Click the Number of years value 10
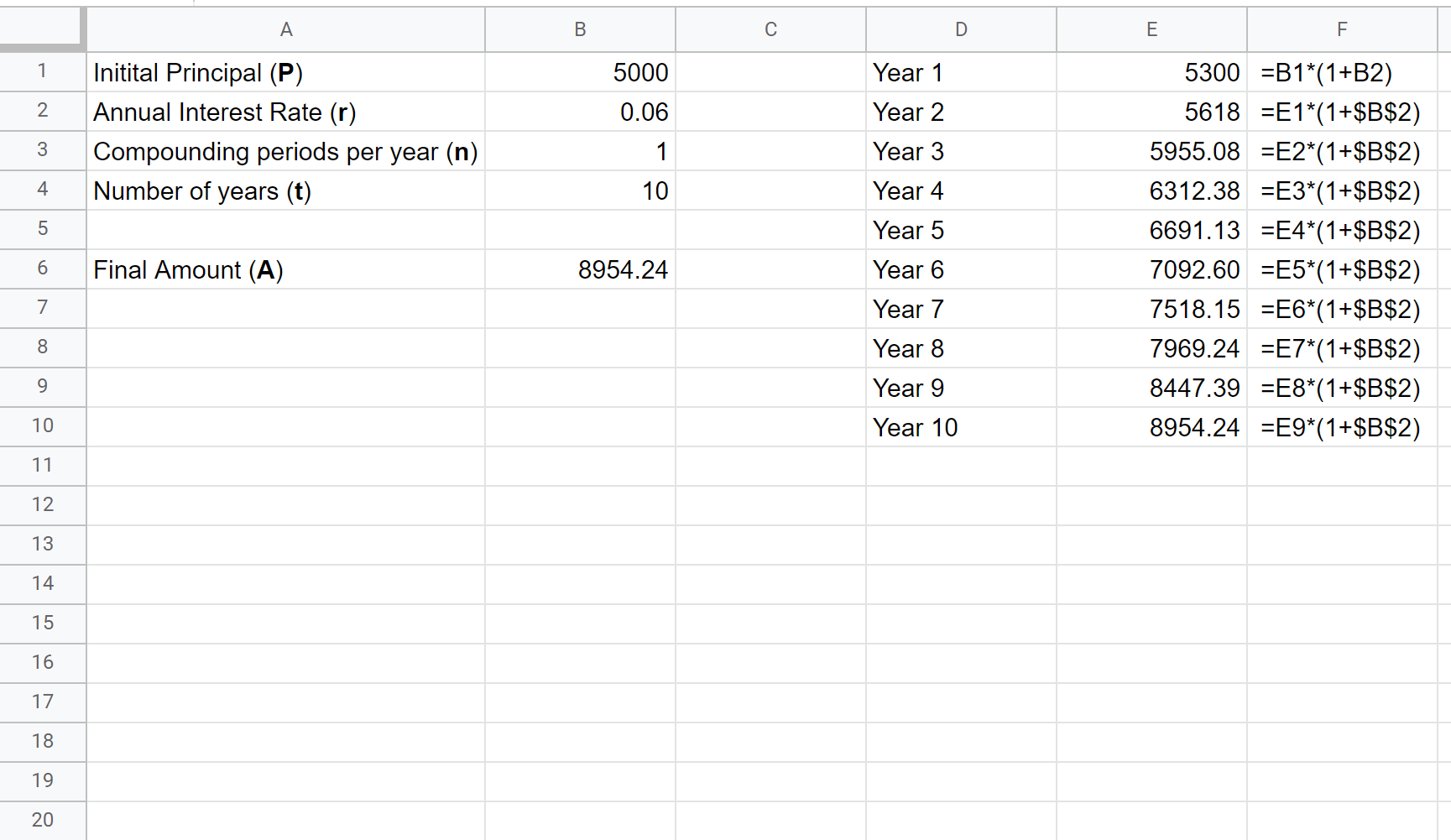Image resolution: width=1451 pixels, height=840 pixels. 580,191
